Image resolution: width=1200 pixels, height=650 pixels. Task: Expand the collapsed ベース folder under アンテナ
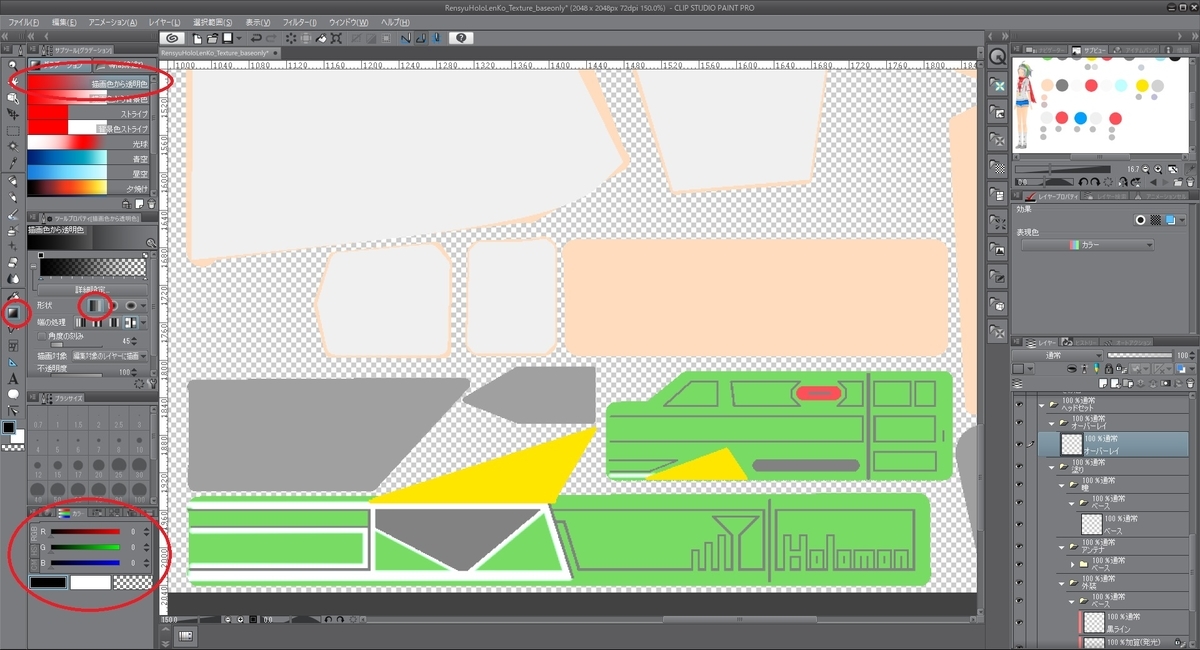click(x=1072, y=564)
